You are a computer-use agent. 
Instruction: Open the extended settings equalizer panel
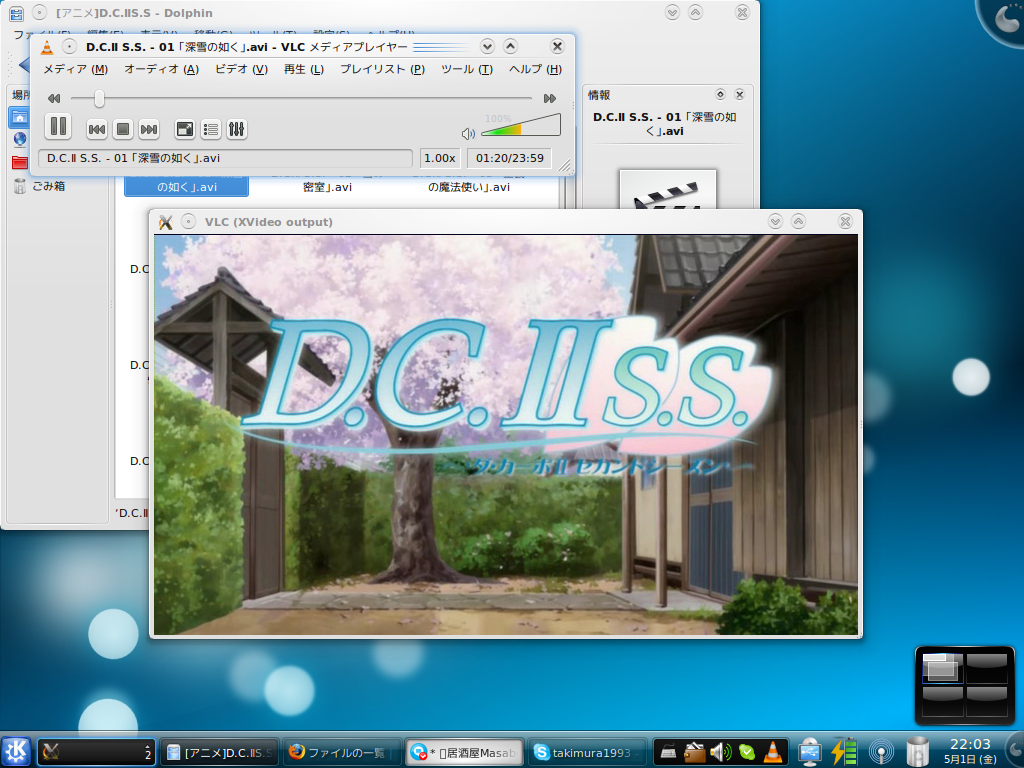tap(236, 129)
